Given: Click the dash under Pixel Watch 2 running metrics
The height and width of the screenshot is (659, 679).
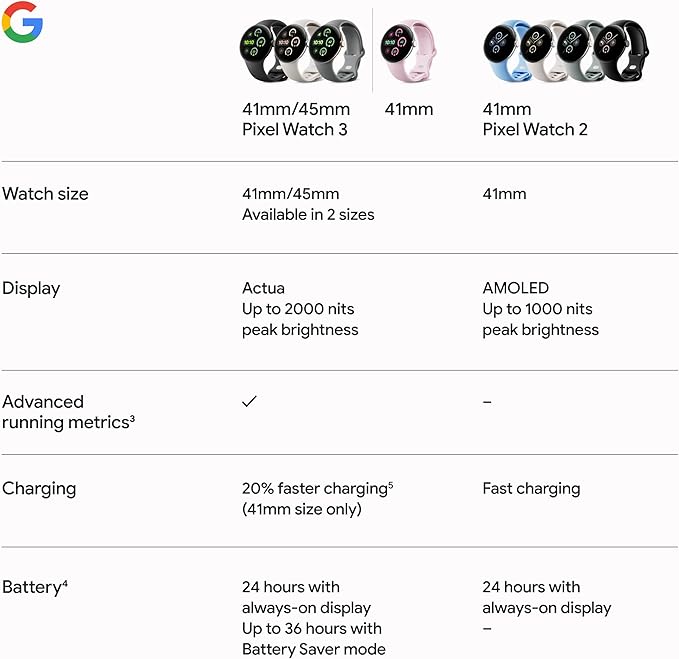Looking at the screenshot, I should pos(487,401).
